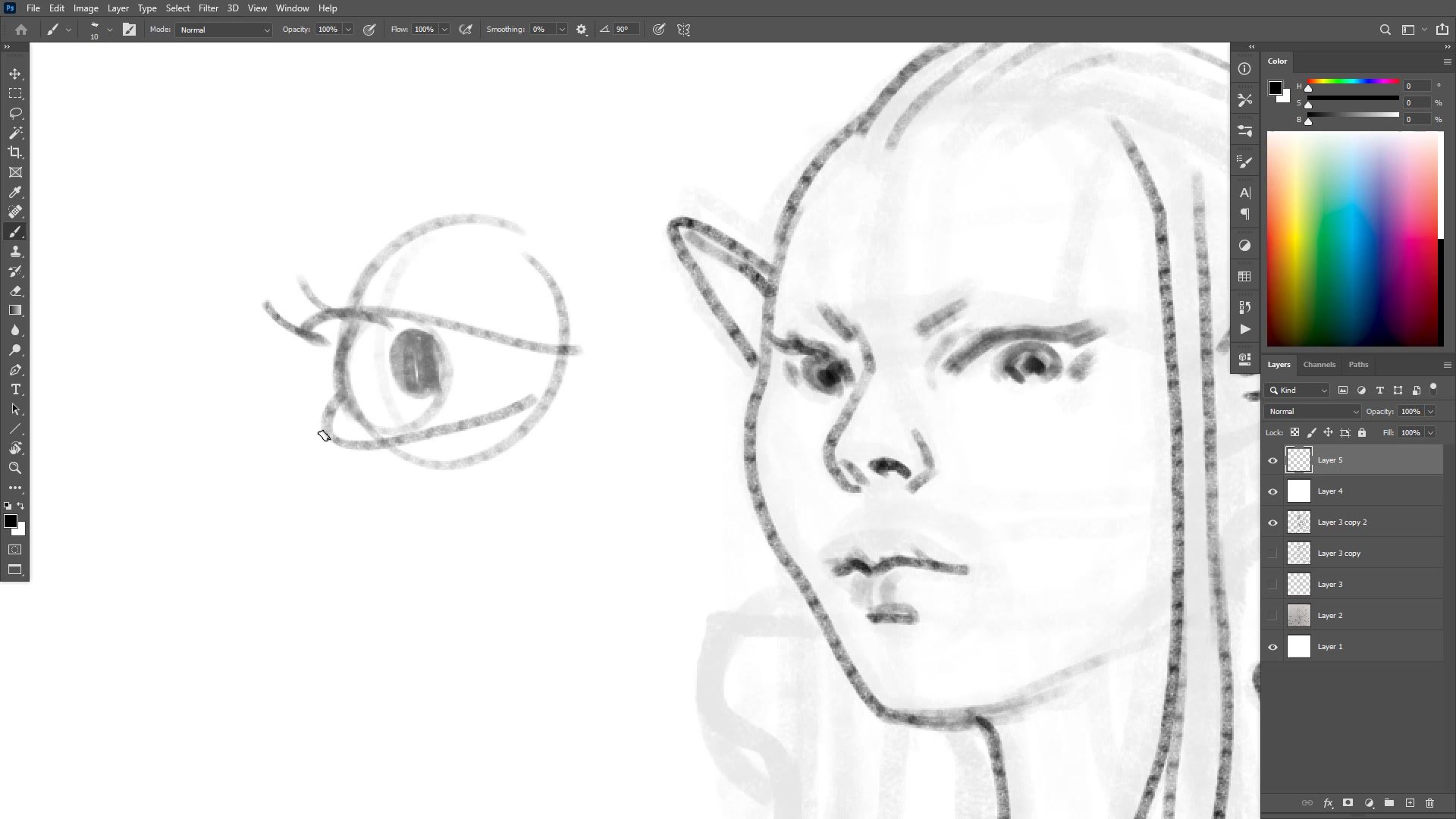Viewport: 1456px width, 819px height.
Task: Select the Layer 4 thumbnail
Action: pyautogui.click(x=1299, y=491)
